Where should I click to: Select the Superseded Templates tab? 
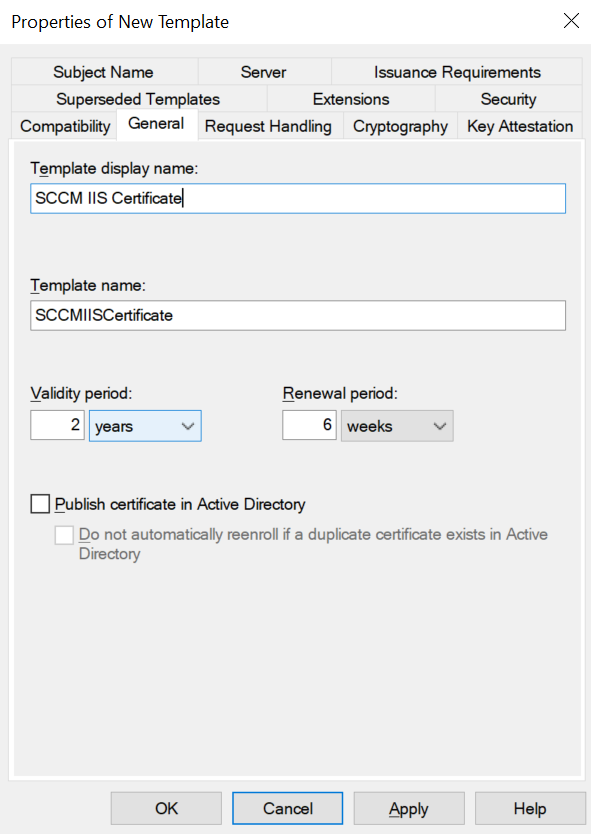pos(138,99)
